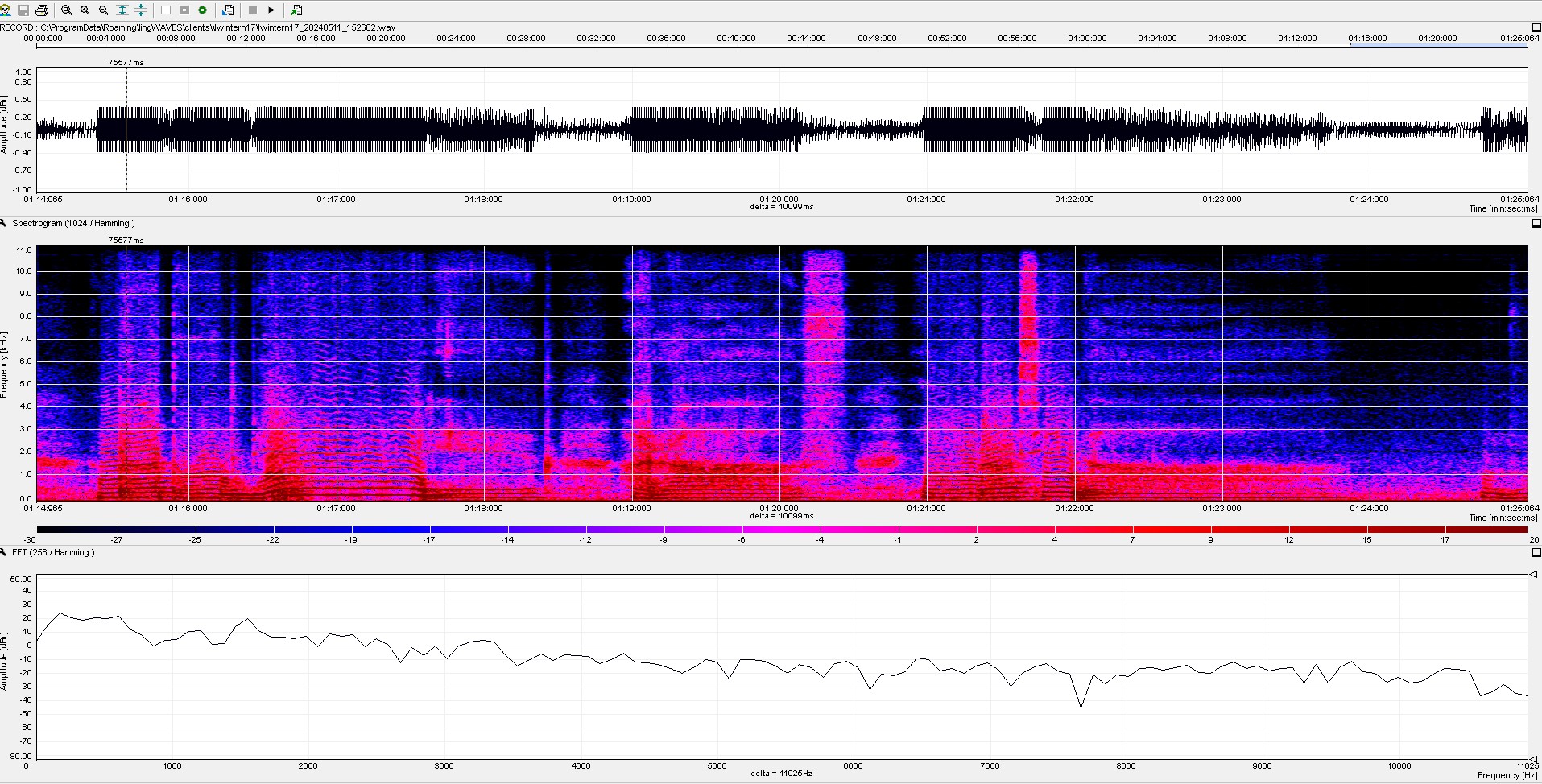
Task: Click the 75577ms cursor marker in waveform
Action: pos(126,129)
